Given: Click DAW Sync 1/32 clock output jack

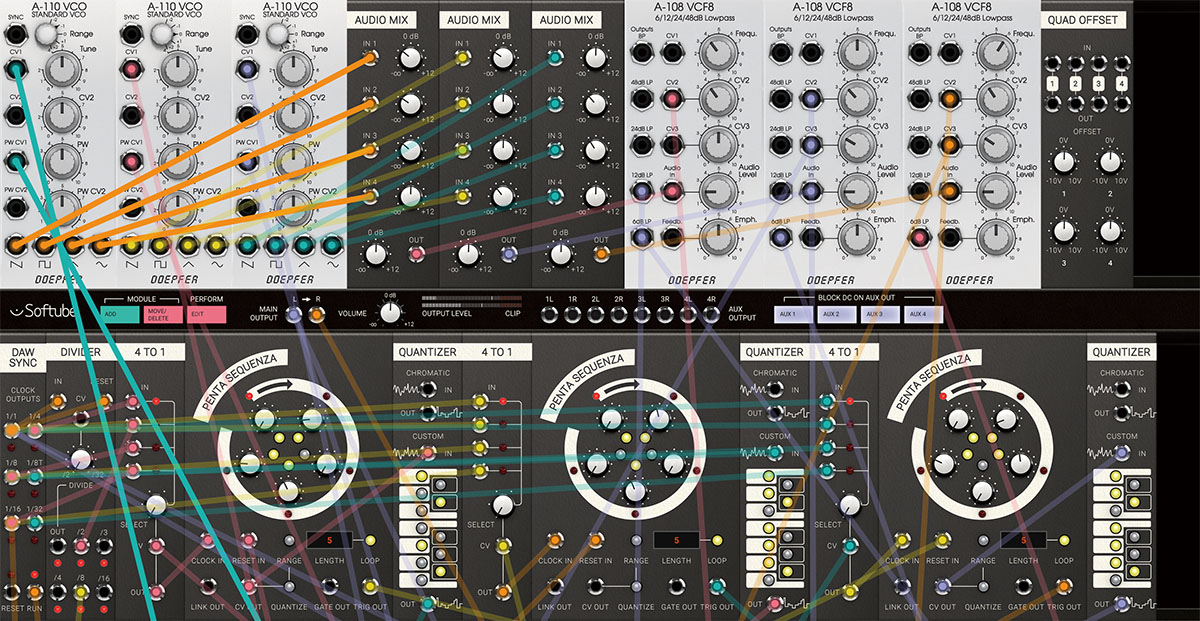Looking at the screenshot, I should pyautogui.click(x=36, y=524).
